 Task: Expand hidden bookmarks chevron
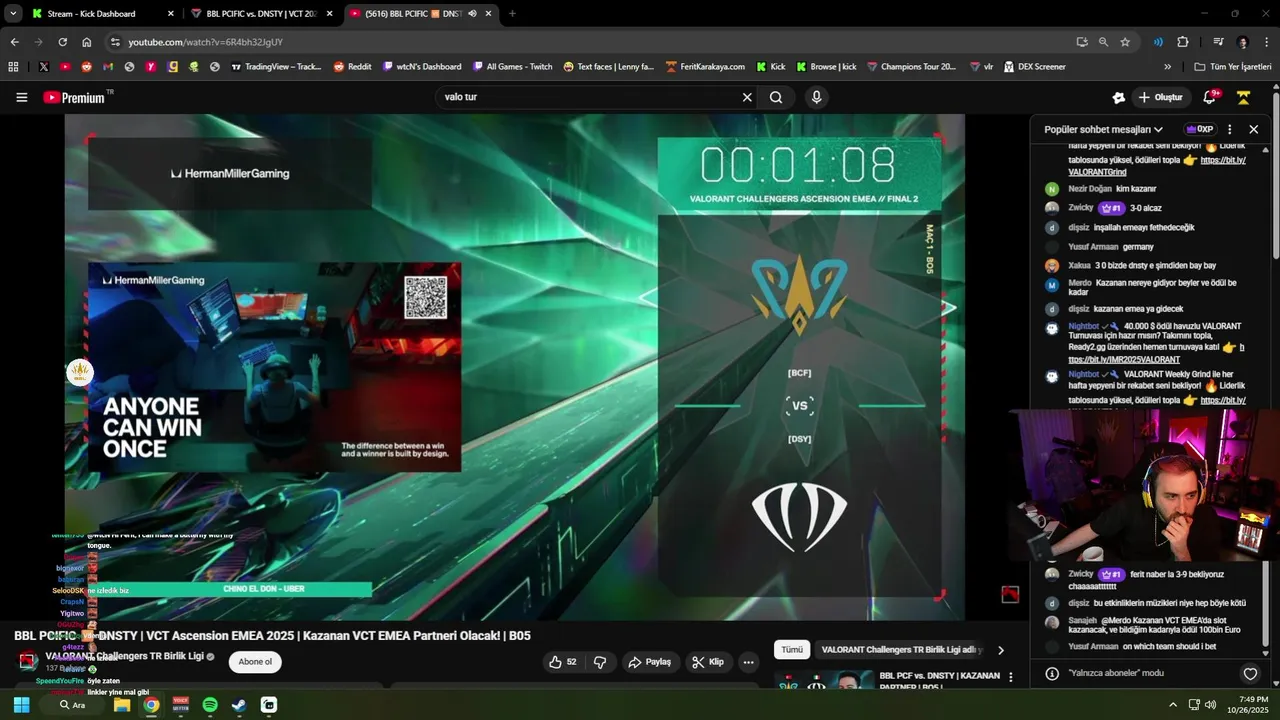(1167, 67)
